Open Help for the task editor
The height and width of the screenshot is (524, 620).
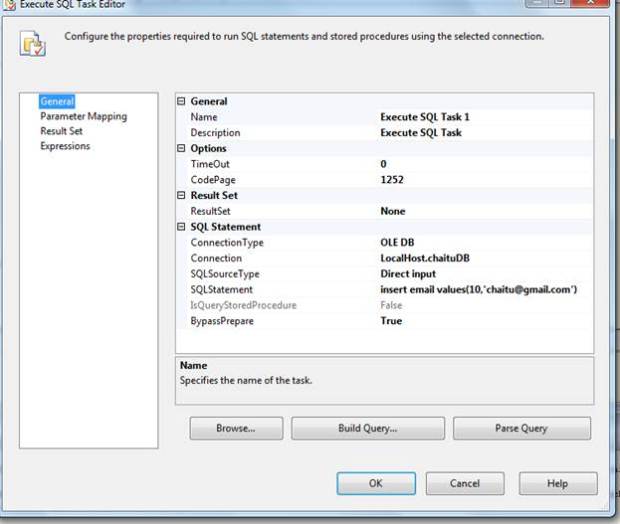point(557,483)
